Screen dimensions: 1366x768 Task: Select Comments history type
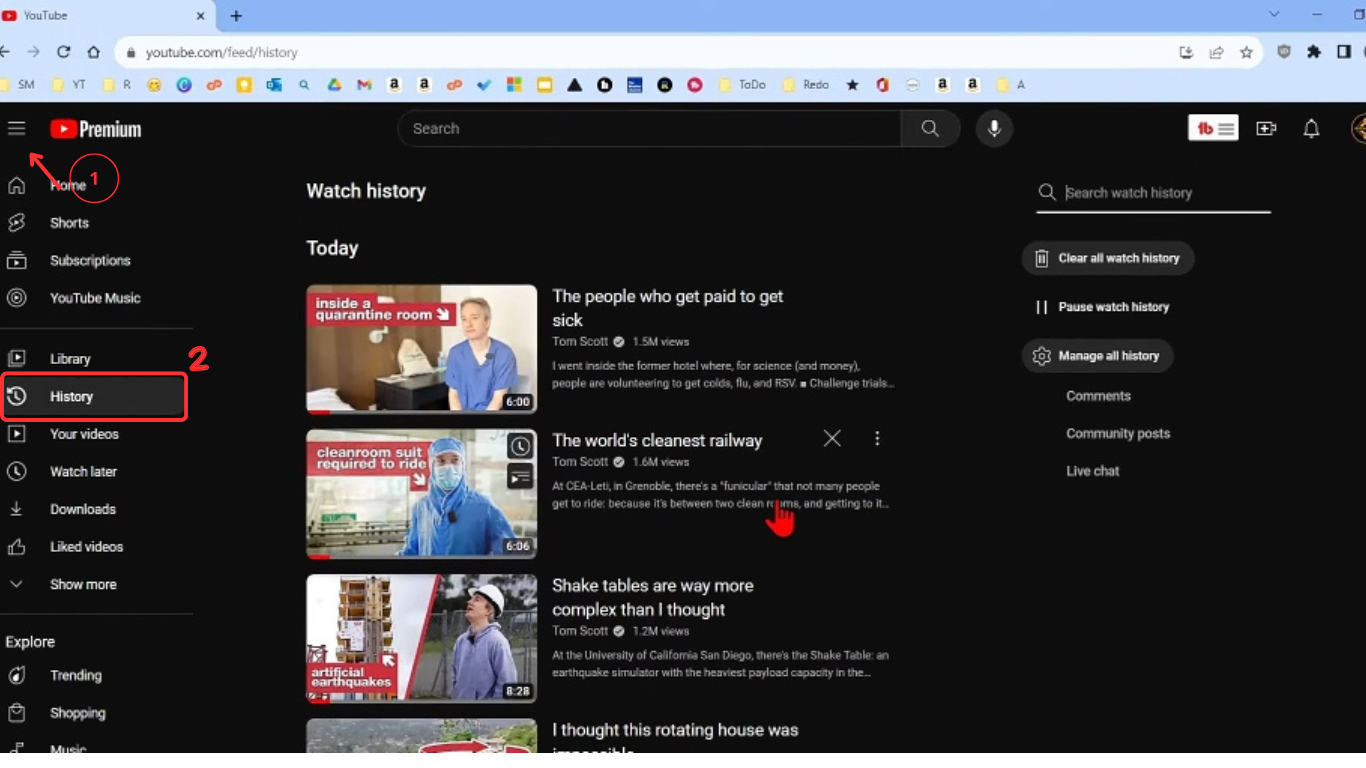tap(1098, 396)
